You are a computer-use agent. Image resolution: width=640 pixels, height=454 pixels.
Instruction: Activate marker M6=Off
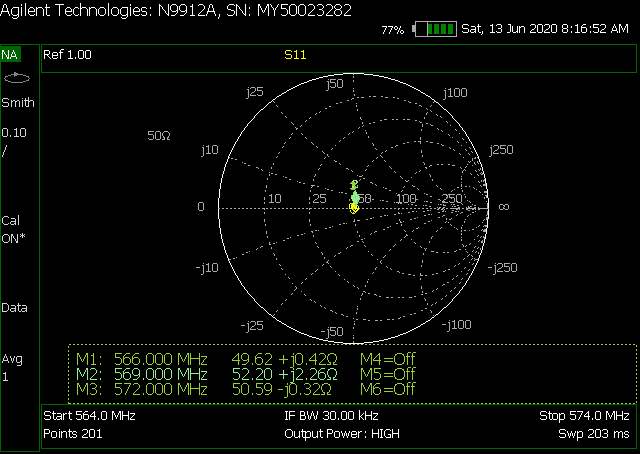(387, 389)
